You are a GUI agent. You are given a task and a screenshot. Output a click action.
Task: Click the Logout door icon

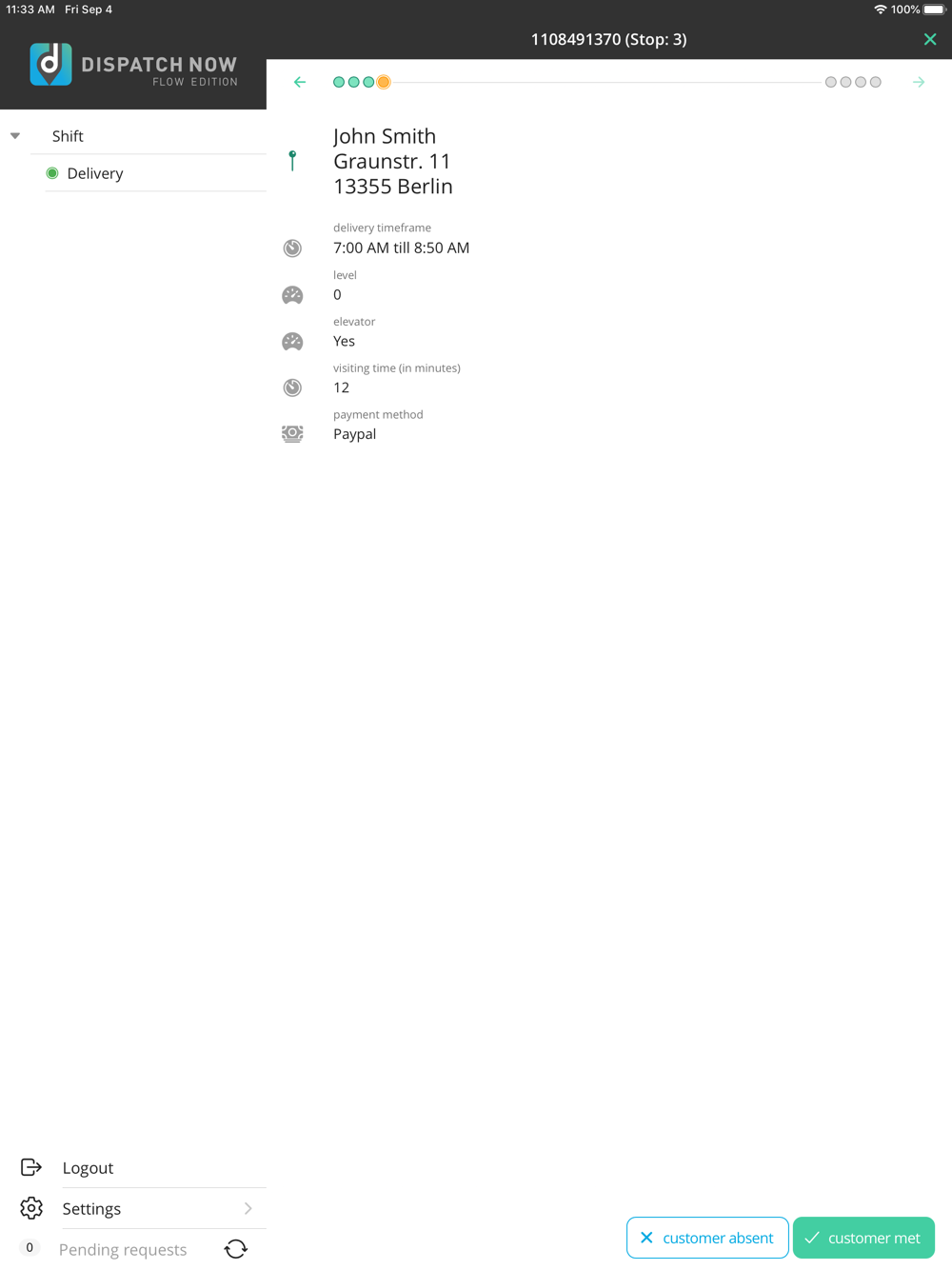[x=31, y=1167]
